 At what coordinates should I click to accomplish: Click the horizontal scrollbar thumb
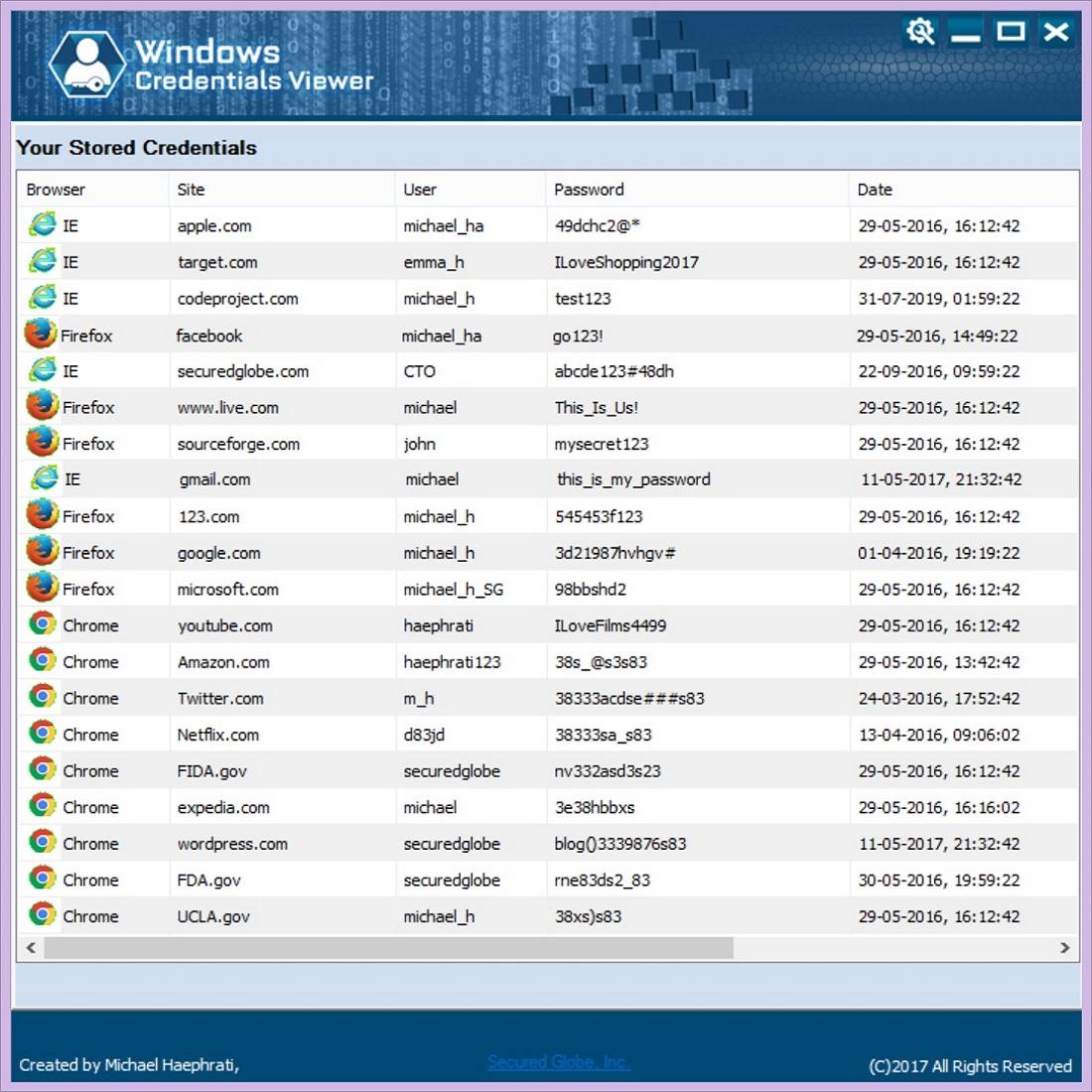[388, 947]
